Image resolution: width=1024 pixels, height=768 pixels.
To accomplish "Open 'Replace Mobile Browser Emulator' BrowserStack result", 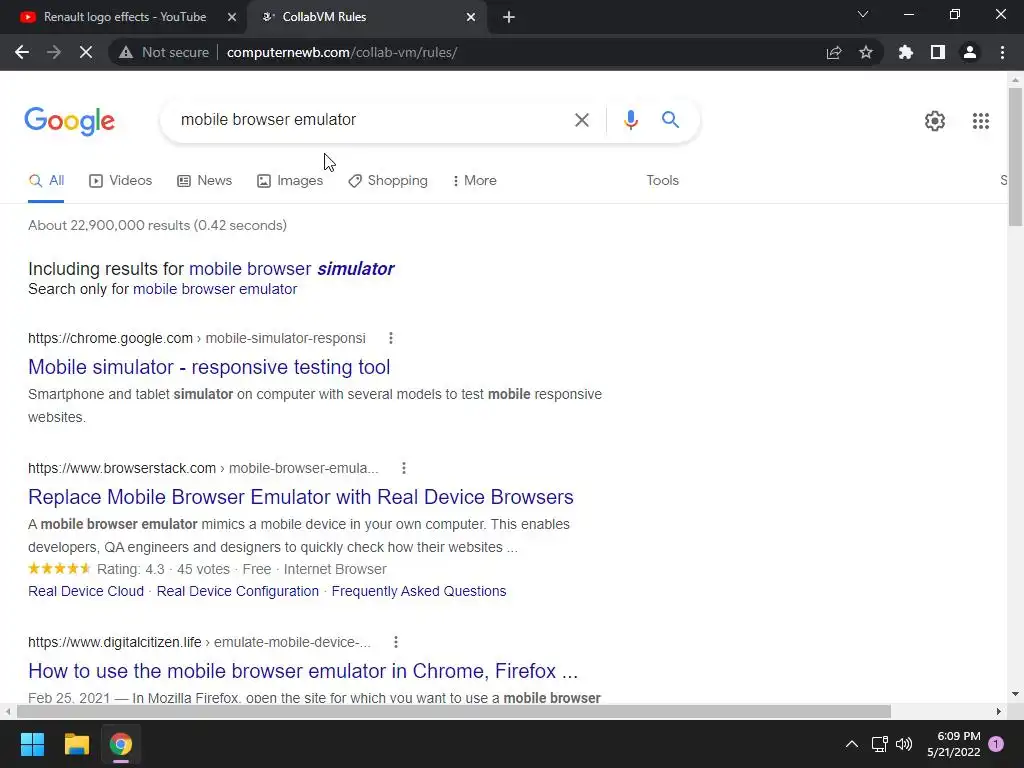I will tap(300, 497).
